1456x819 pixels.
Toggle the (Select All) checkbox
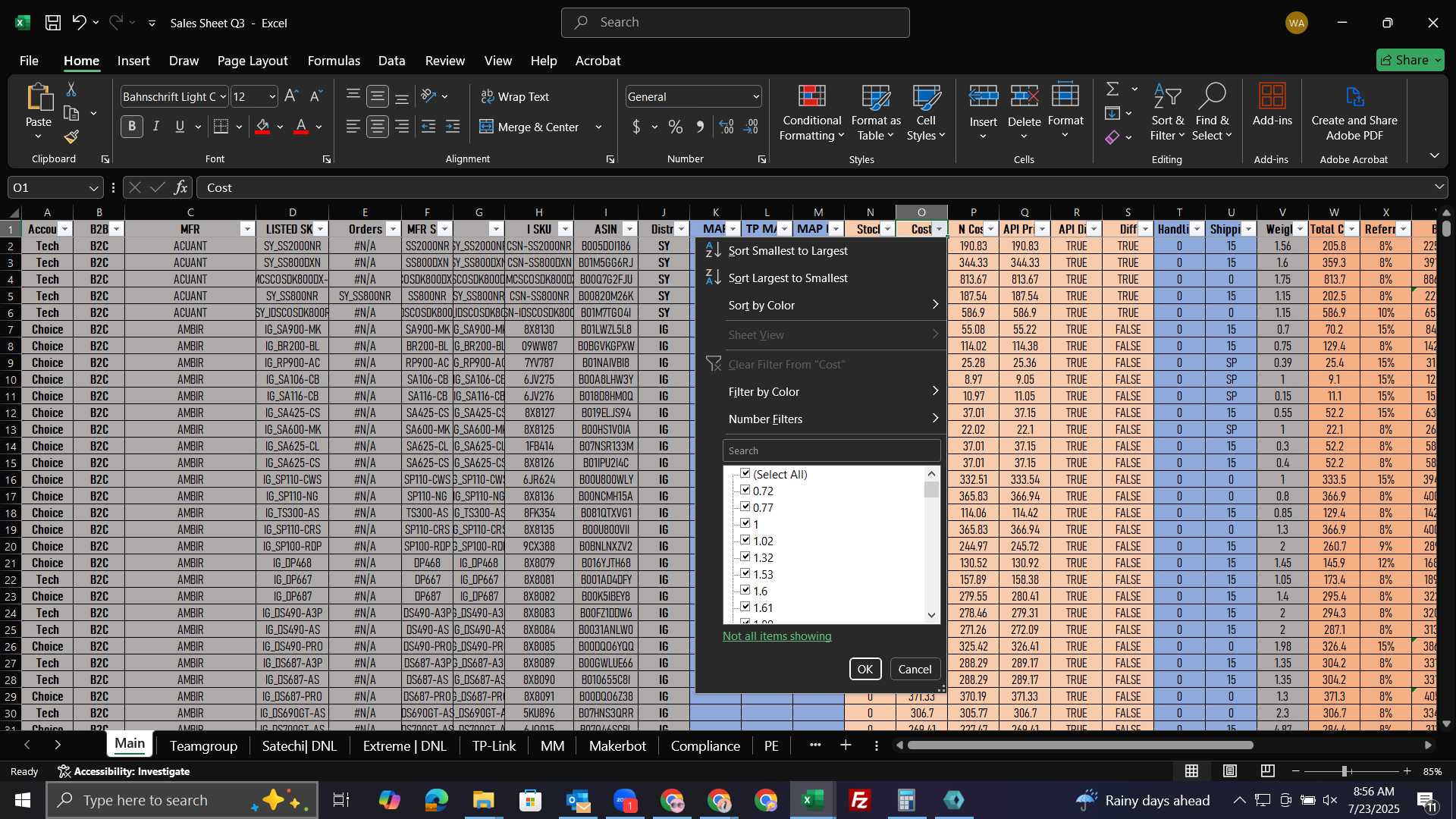[745, 473]
